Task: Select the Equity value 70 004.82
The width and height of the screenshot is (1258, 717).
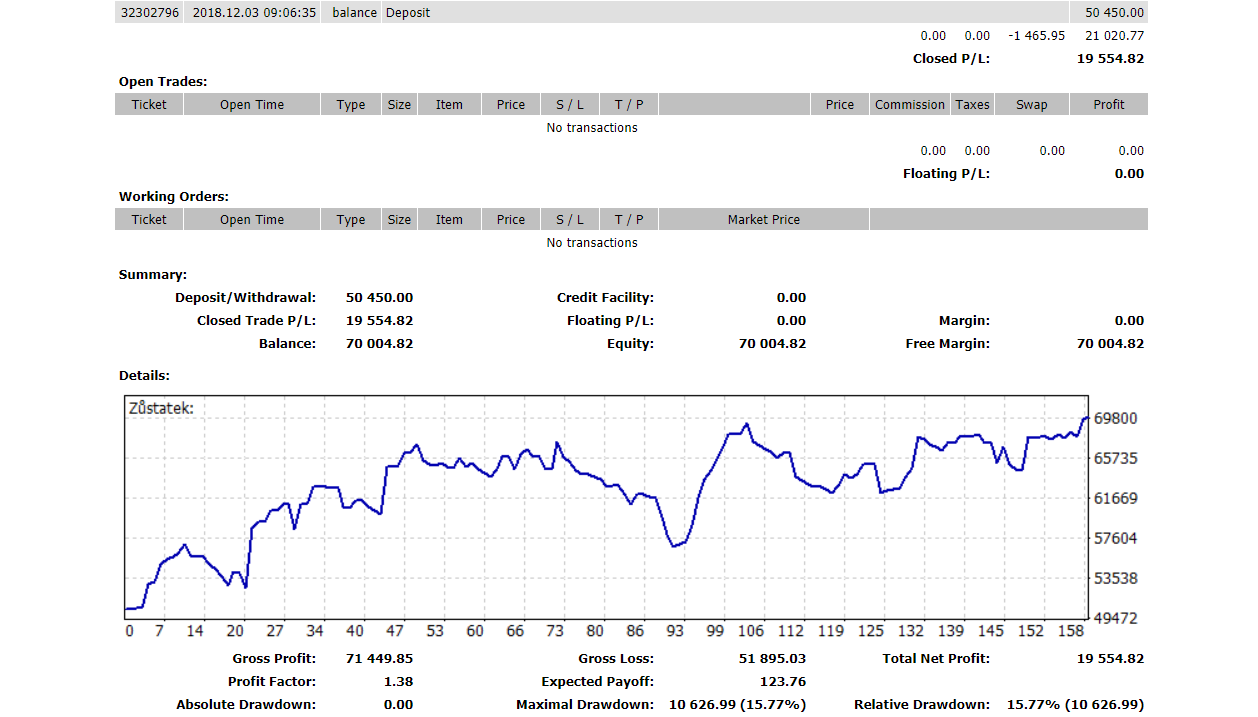Action: pos(772,343)
